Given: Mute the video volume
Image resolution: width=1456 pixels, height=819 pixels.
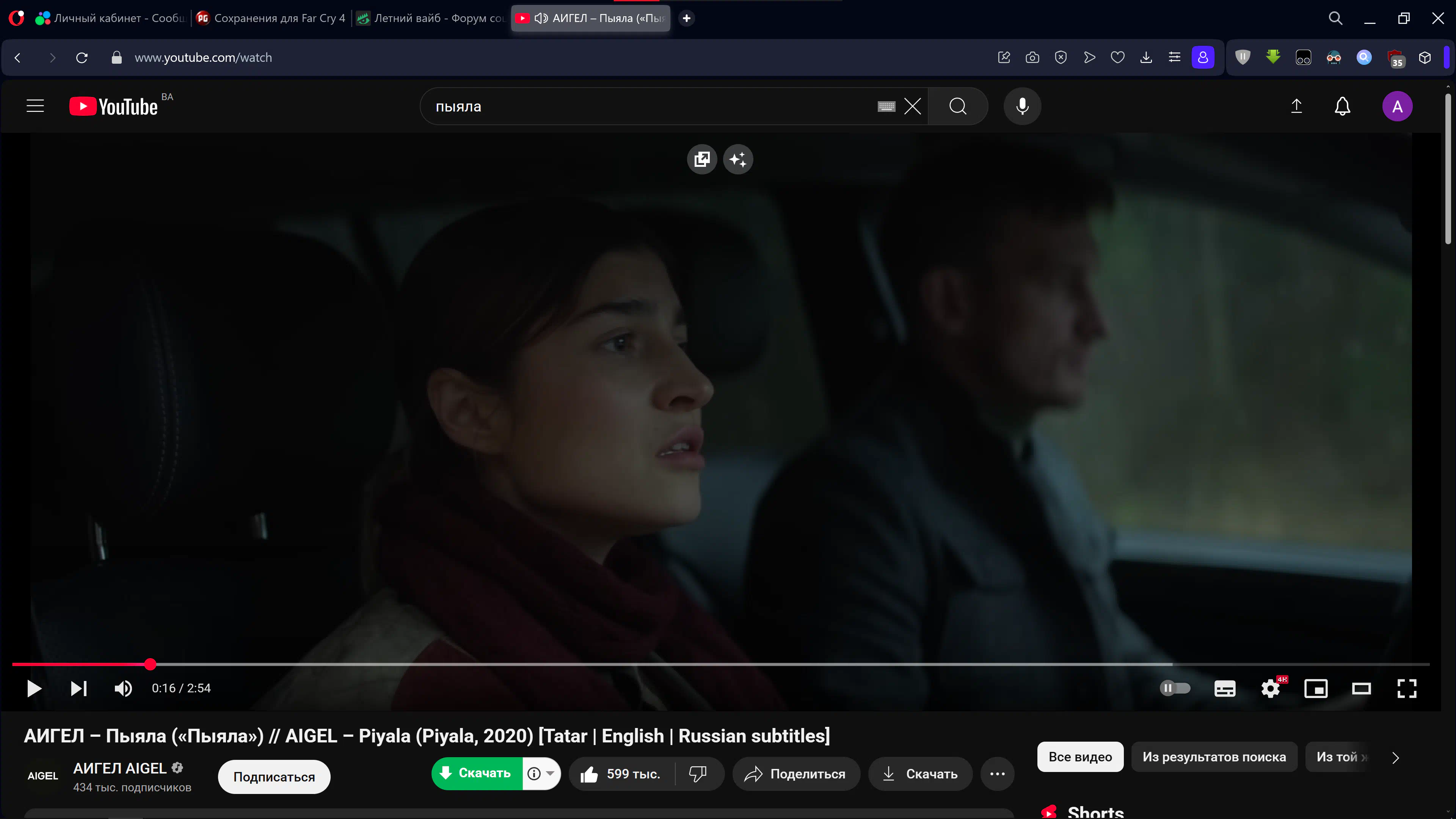Looking at the screenshot, I should tap(123, 689).
